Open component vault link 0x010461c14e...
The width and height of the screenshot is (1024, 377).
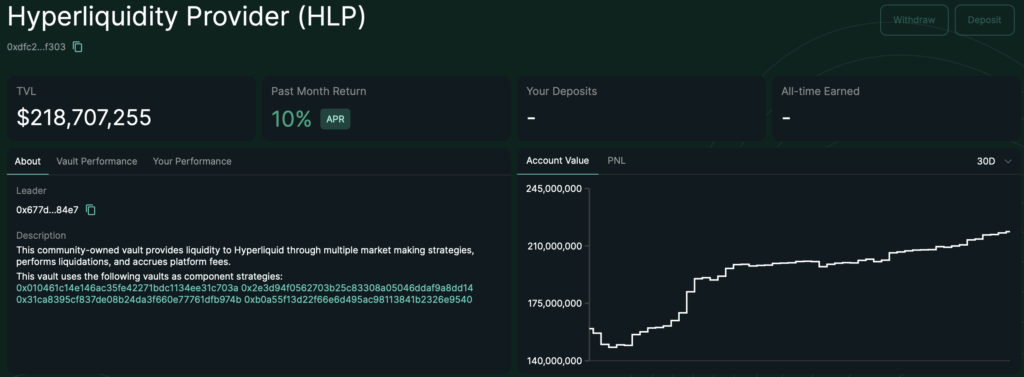[x=127, y=288]
